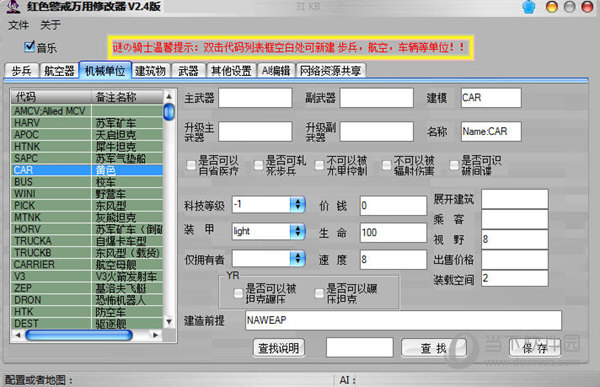The image size is (600, 387).
Task: Click the search text box beside 查找
Action: point(359,348)
